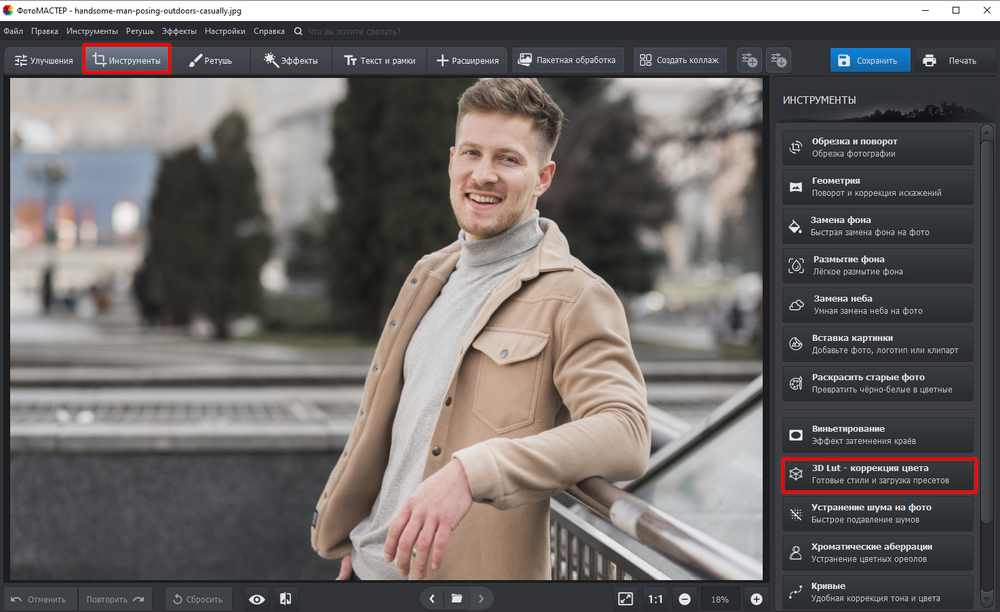Click the zoom-out minus icon
This screenshot has width=1000, height=612.
point(684,599)
